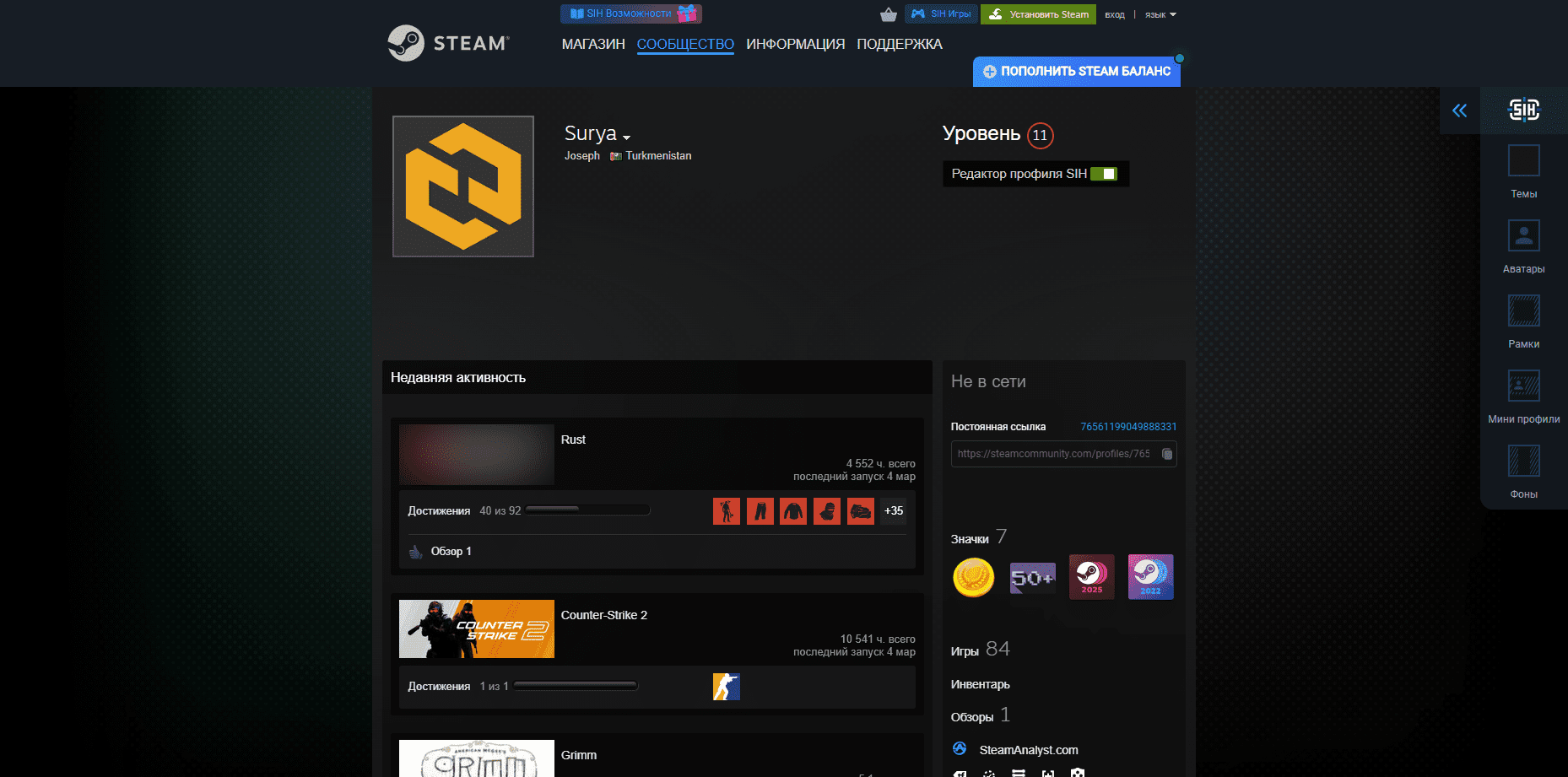Switch to the СООБЩЕСТВО tab
1568x777 pixels.
point(685,44)
